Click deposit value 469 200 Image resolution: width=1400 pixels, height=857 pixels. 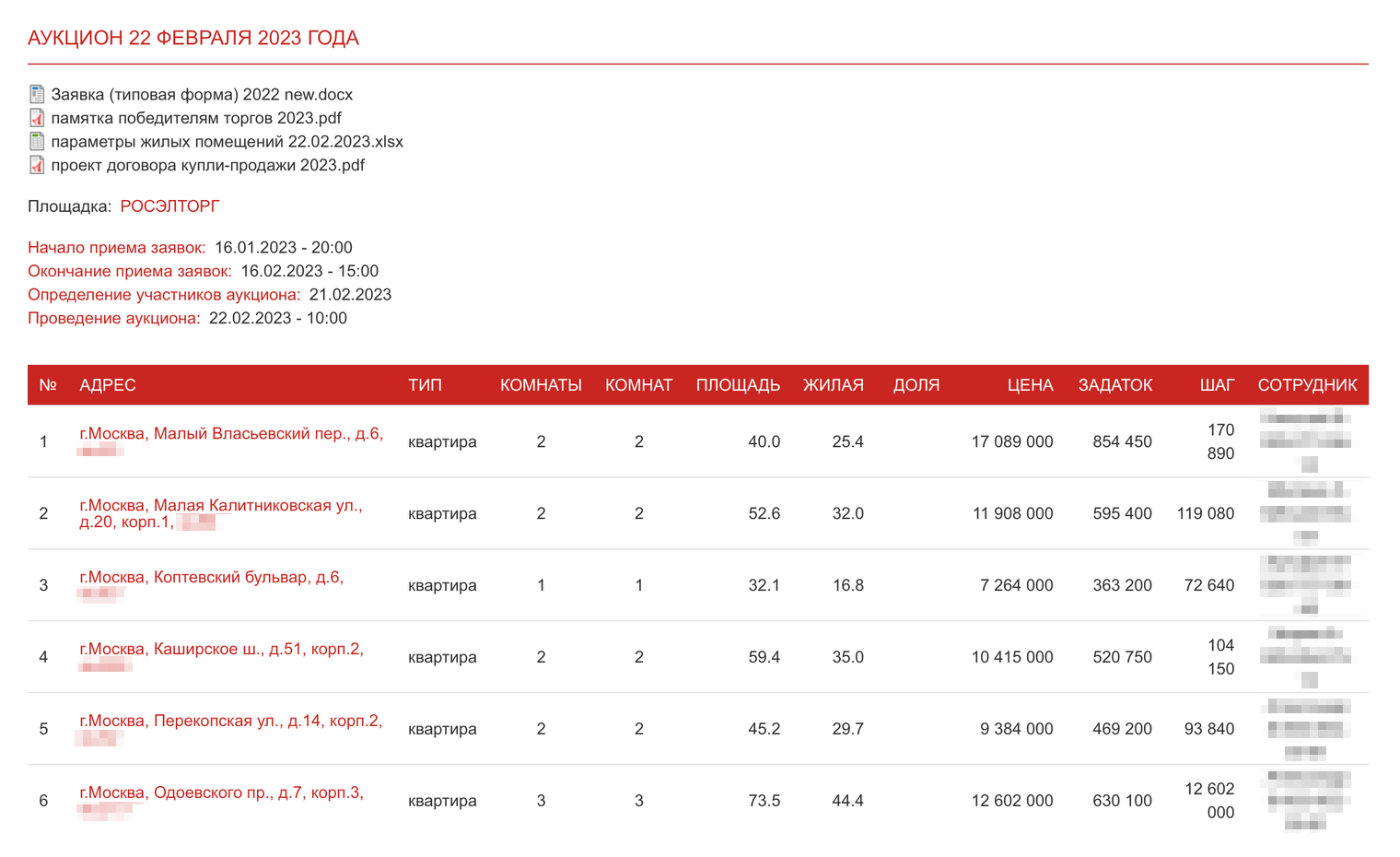pyautogui.click(x=1122, y=729)
